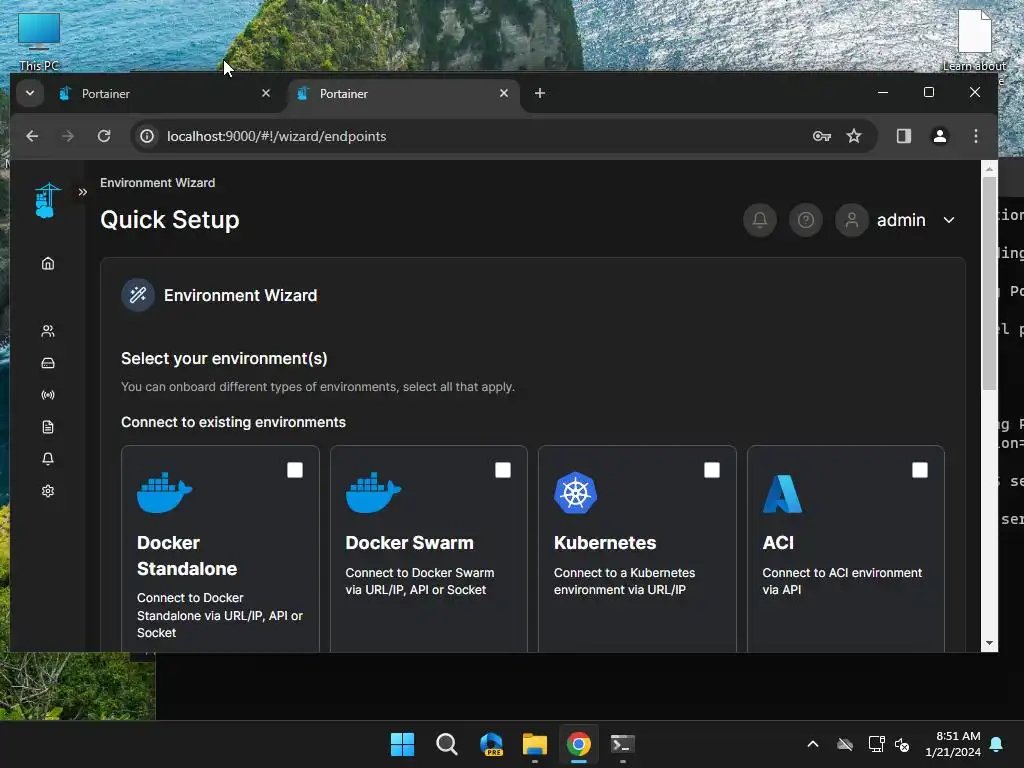Open the Terminal from the taskbar

tap(622, 744)
